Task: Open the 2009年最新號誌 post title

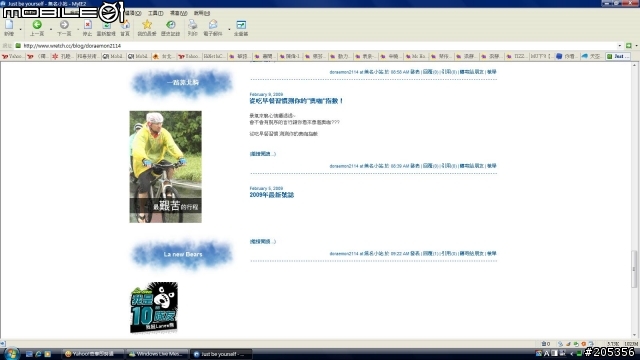Action: [271, 195]
